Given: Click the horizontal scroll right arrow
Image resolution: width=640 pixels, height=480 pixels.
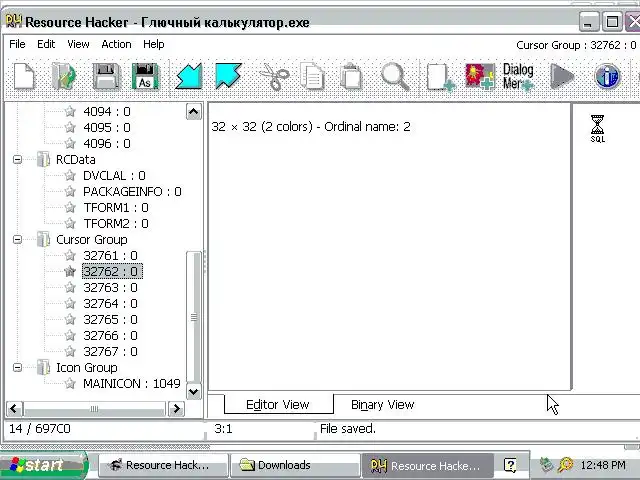Looking at the screenshot, I should (177, 409).
